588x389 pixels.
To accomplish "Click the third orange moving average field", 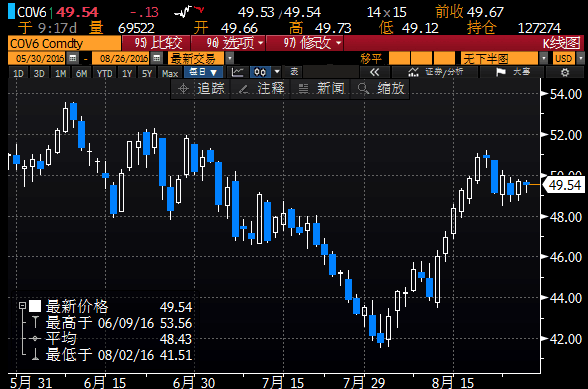I will point(444,58).
